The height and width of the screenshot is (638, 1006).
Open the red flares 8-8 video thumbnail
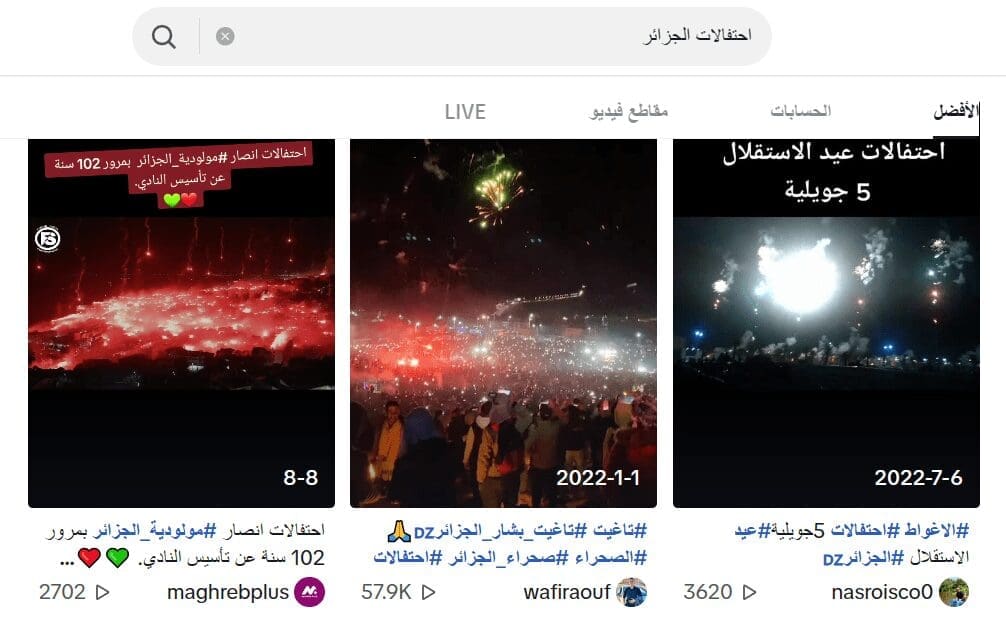[x=182, y=323]
